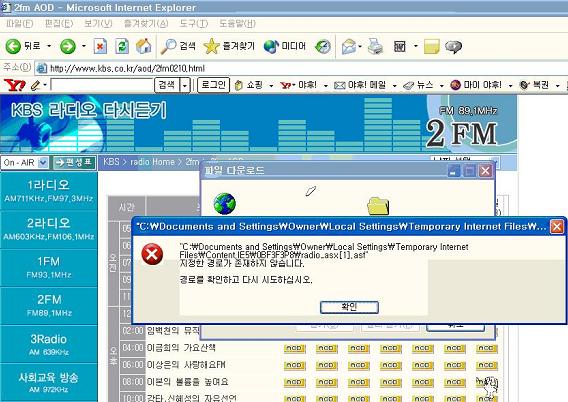Viewport: 568px width, 402px height.
Task: Open the 파일(F) menu
Action: 20,24
